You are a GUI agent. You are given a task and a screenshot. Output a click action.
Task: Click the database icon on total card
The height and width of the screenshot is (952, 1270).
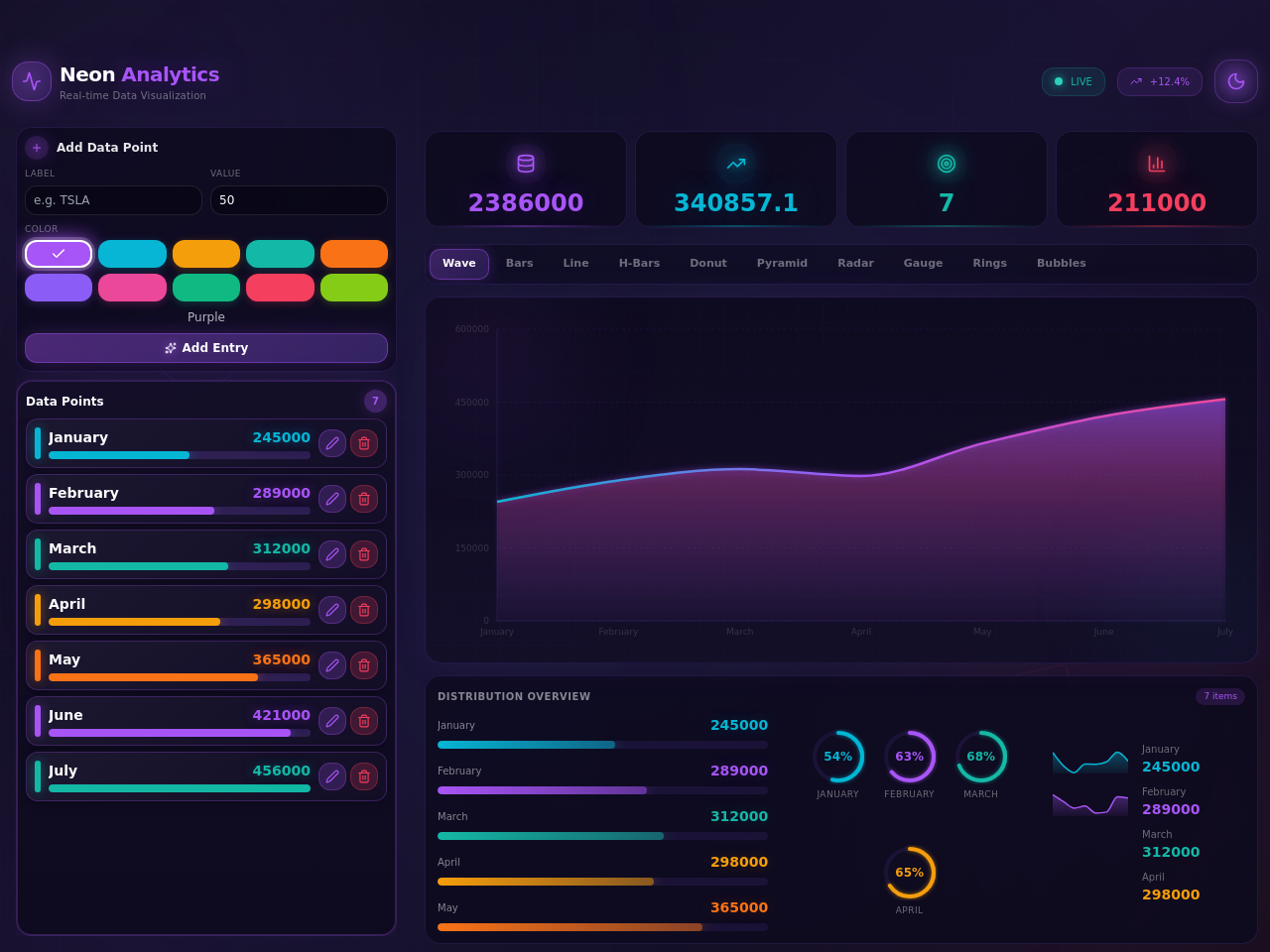(x=526, y=164)
